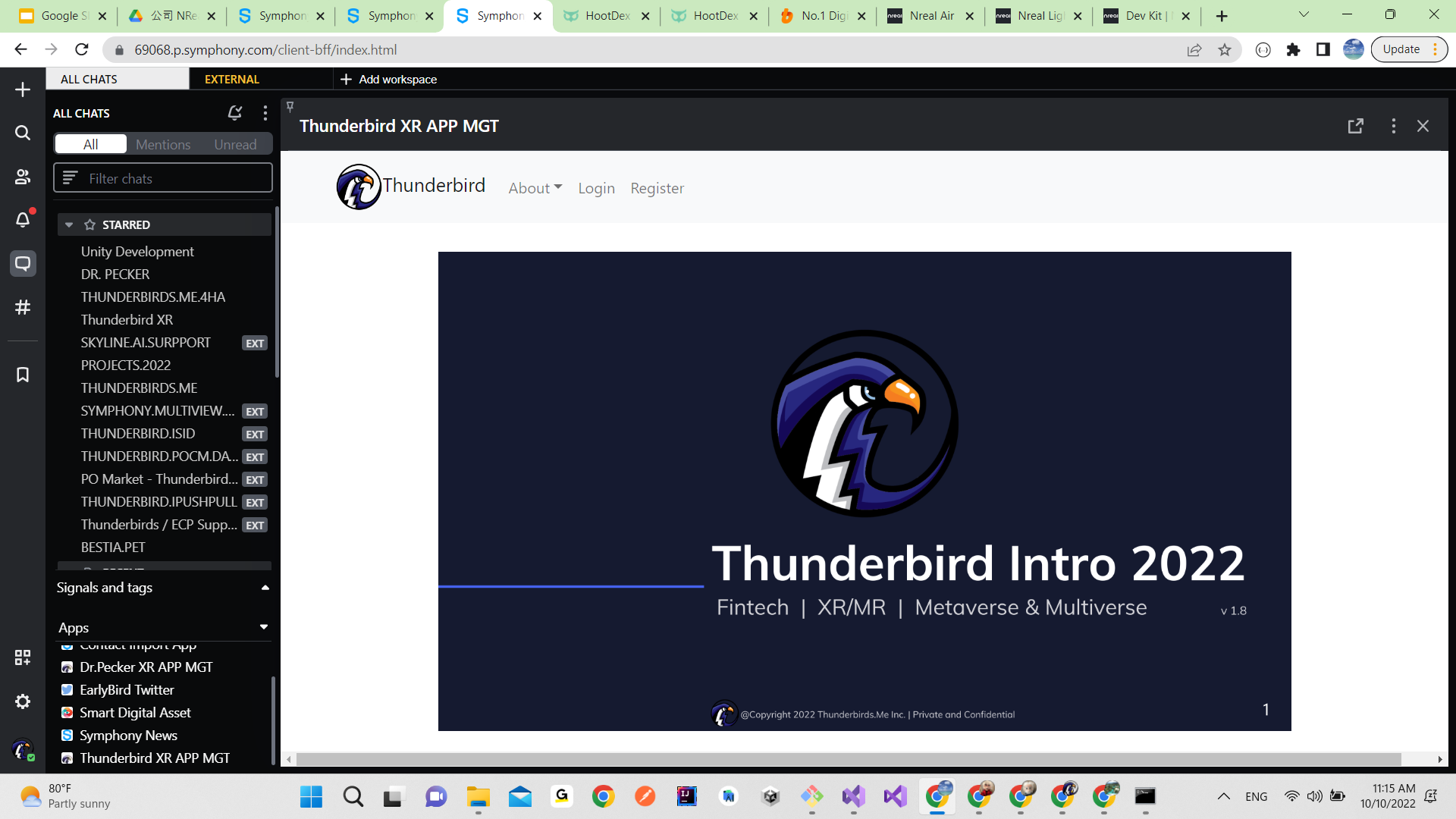Switch chat list to Unread filter
The image size is (1456, 819).
(x=235, y=144)
